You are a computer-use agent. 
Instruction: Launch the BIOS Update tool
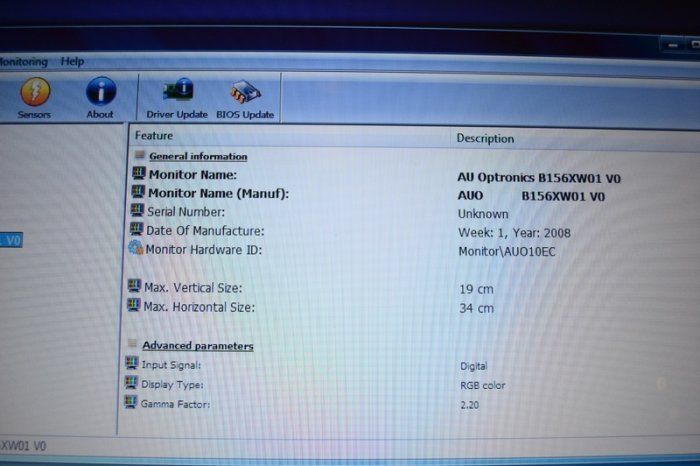click(245, 100)
